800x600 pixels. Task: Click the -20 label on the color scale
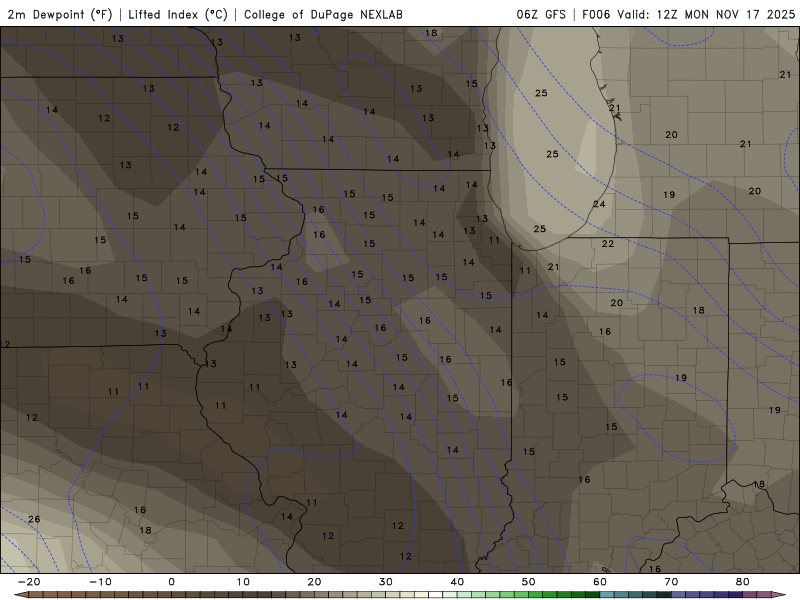(x=29, y=582)
